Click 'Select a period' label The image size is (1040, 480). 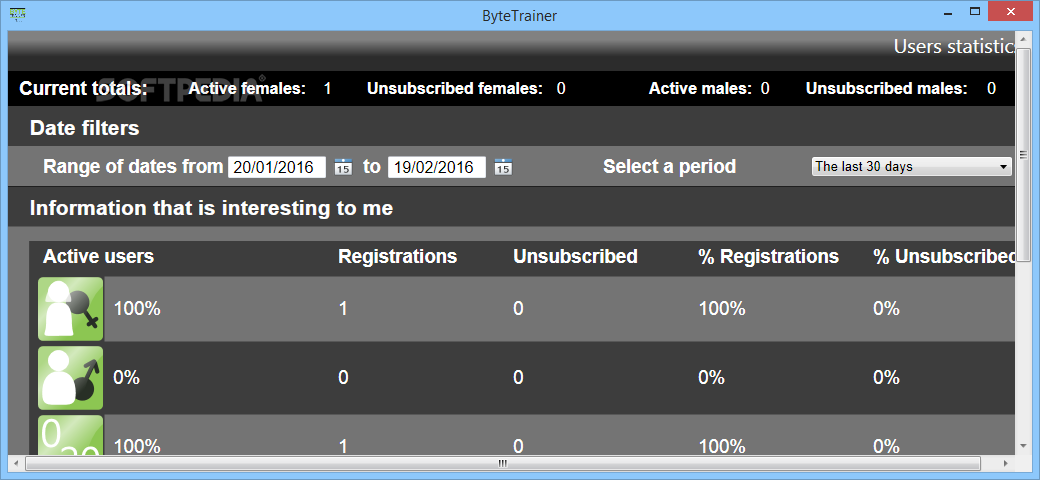669,166
